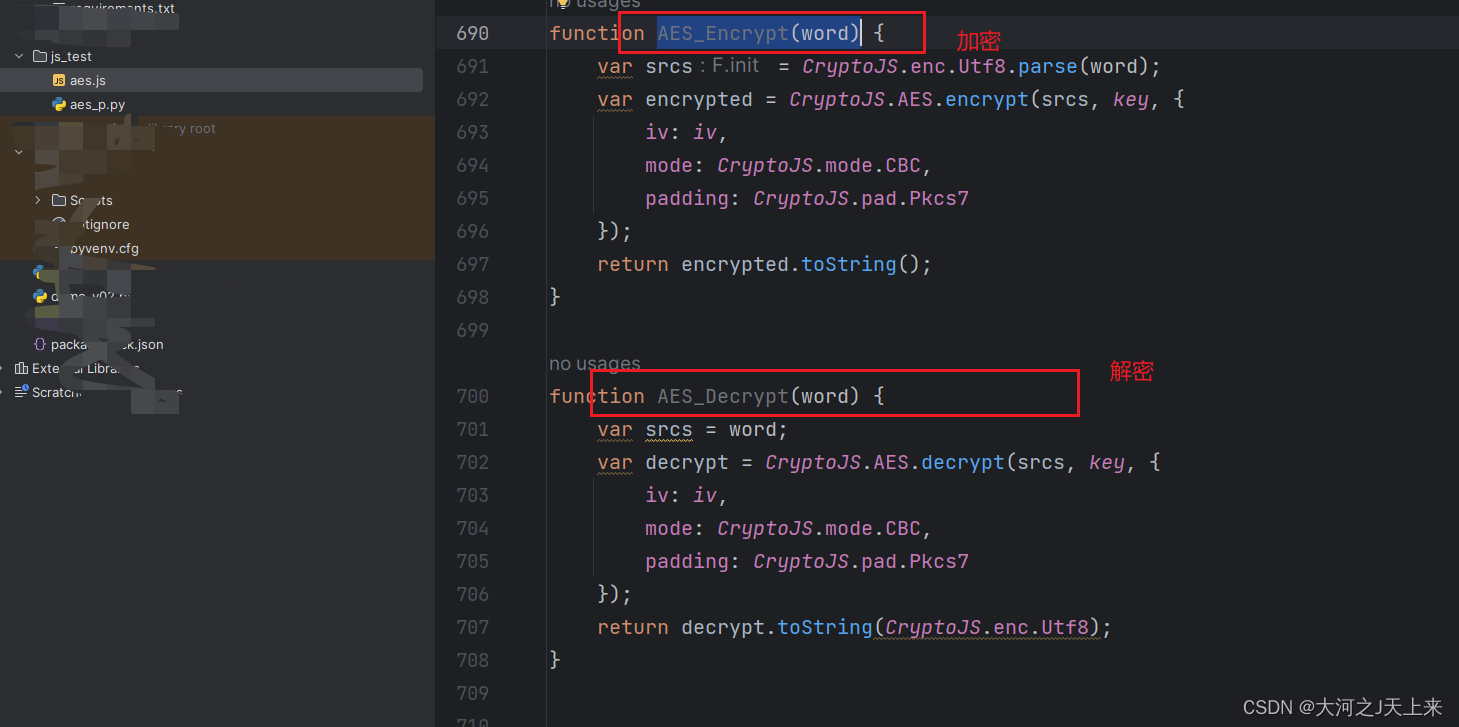The width and height of the screenshot is (1459, 727).
Task: Click the Scratches and Consoles icon
Action: click(x=22, y=392)
